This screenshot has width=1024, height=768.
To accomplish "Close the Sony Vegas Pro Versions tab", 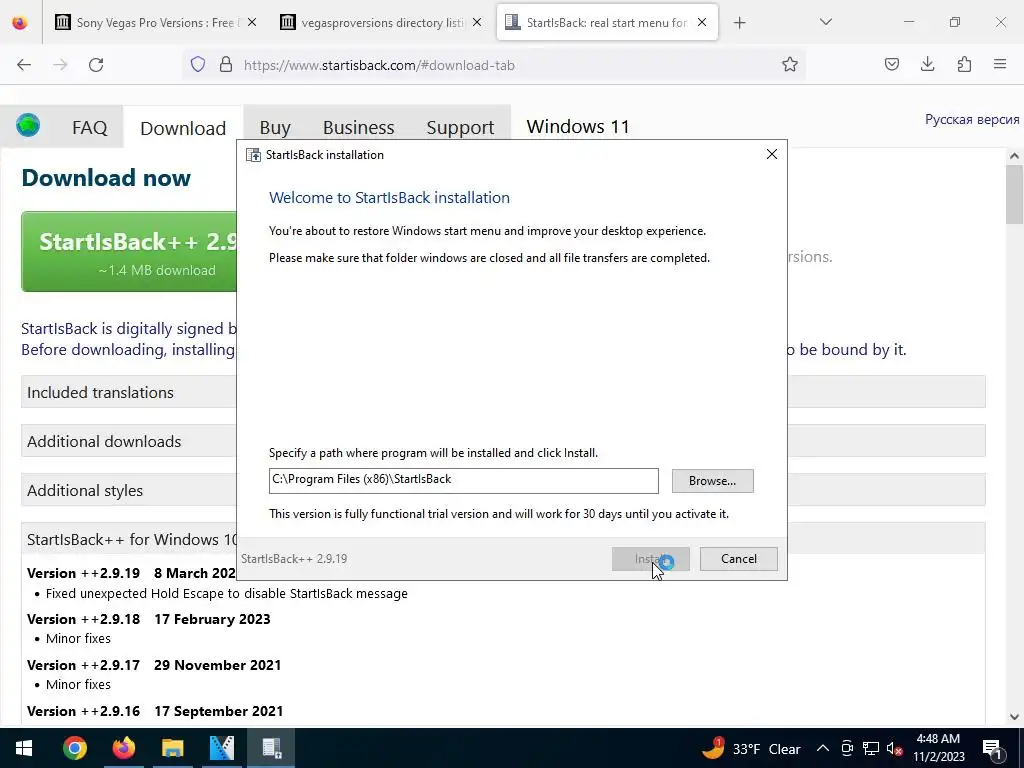I will click(x=252, y=22).
